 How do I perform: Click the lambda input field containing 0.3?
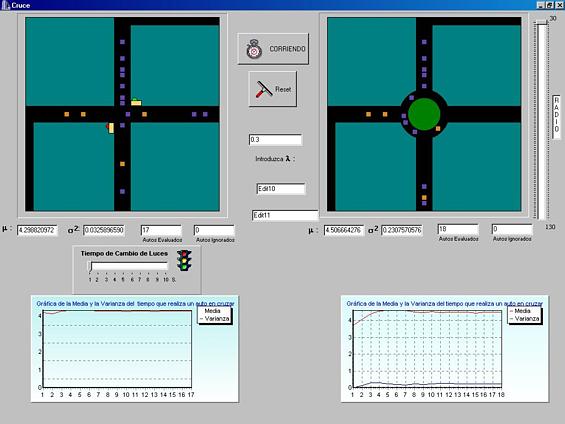275,140
